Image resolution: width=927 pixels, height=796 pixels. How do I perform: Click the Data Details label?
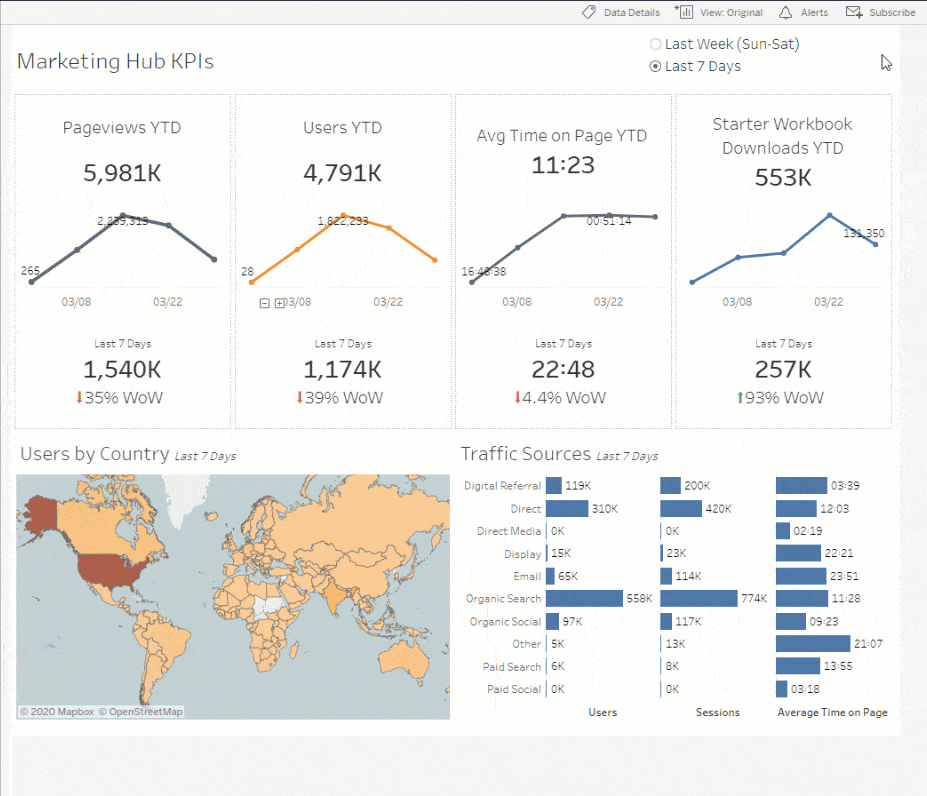[x=631, y=12]
